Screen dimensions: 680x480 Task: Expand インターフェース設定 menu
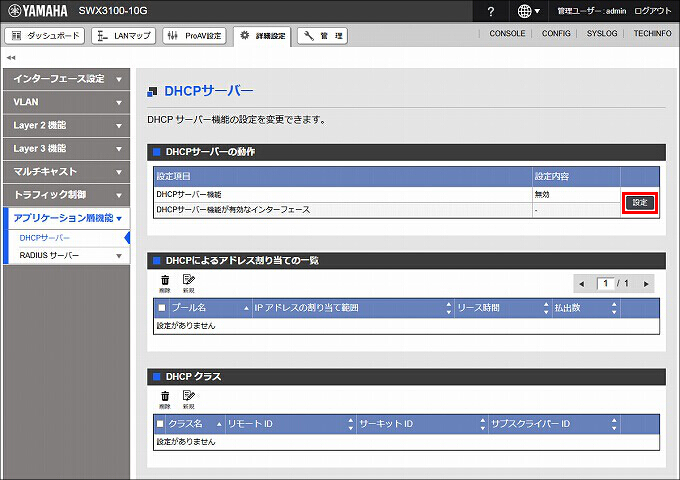point(66,79)
